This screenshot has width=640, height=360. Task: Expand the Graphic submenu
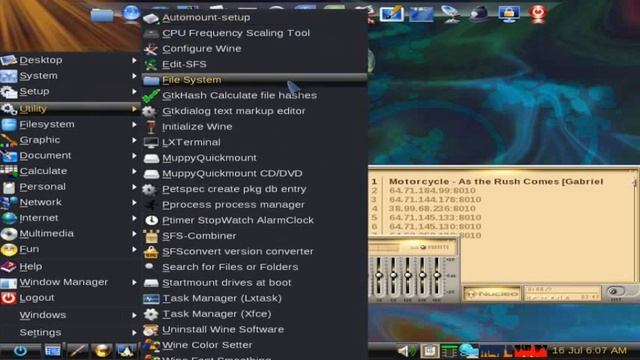(x=70, y=140)
